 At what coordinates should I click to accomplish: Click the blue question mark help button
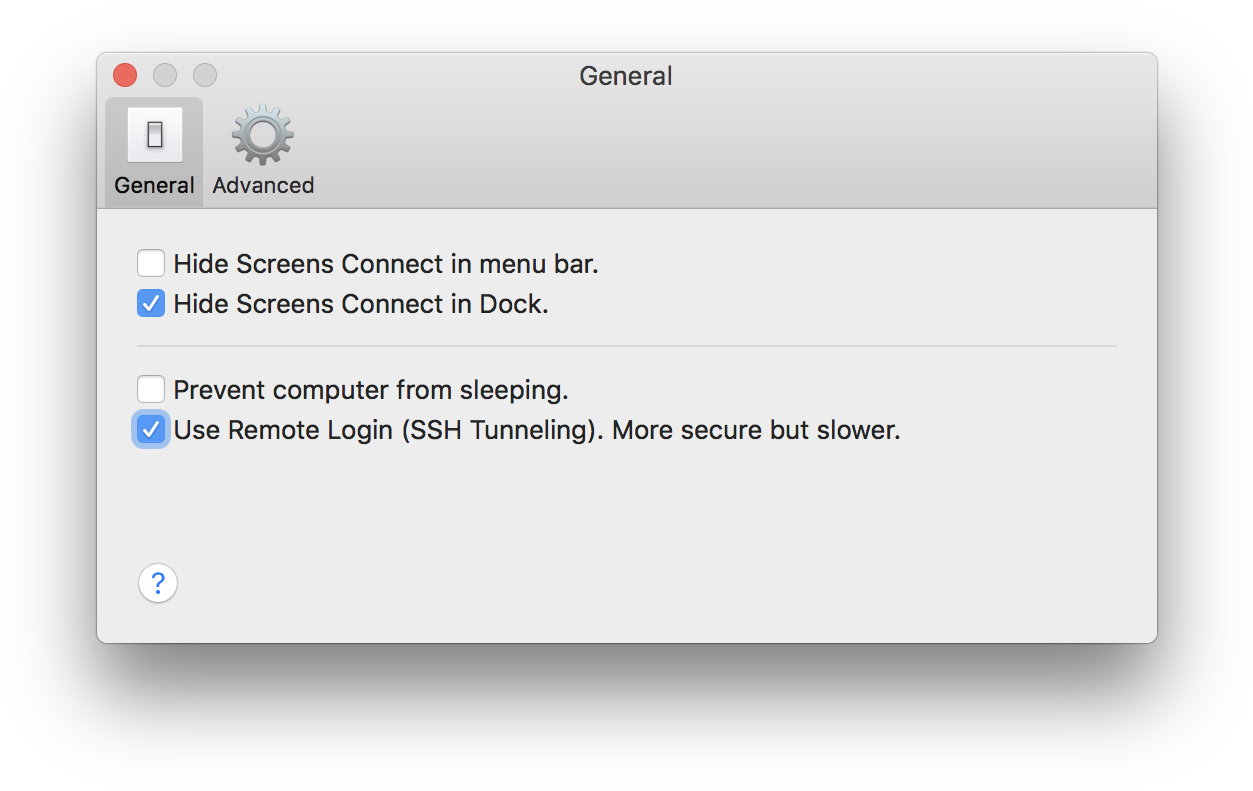[158, 583]
